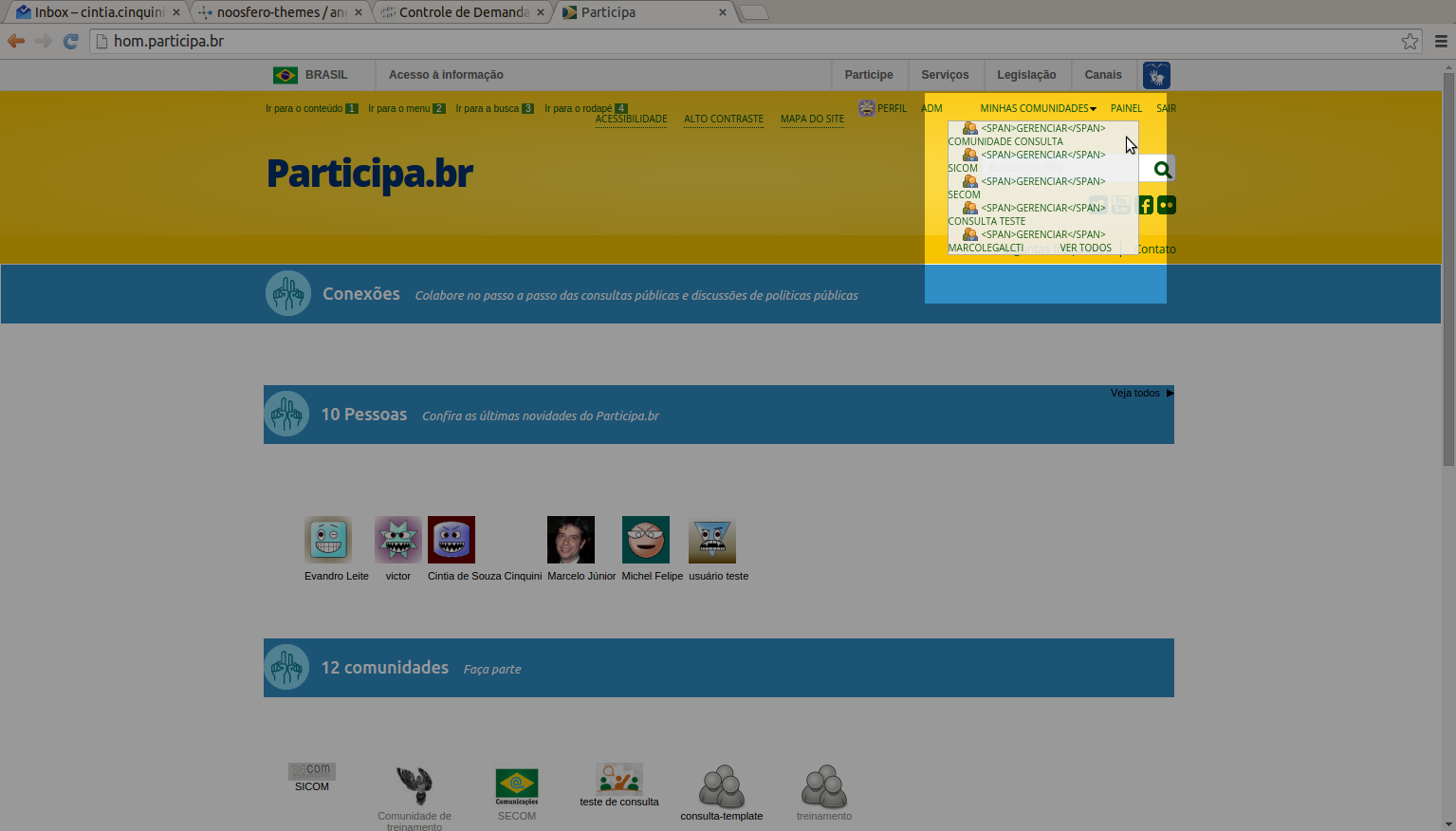Click SAIR to log out
Image resolution: width=1456 pixels, height=831 pixels.
pyautogui.click(x=1166, y=108)
